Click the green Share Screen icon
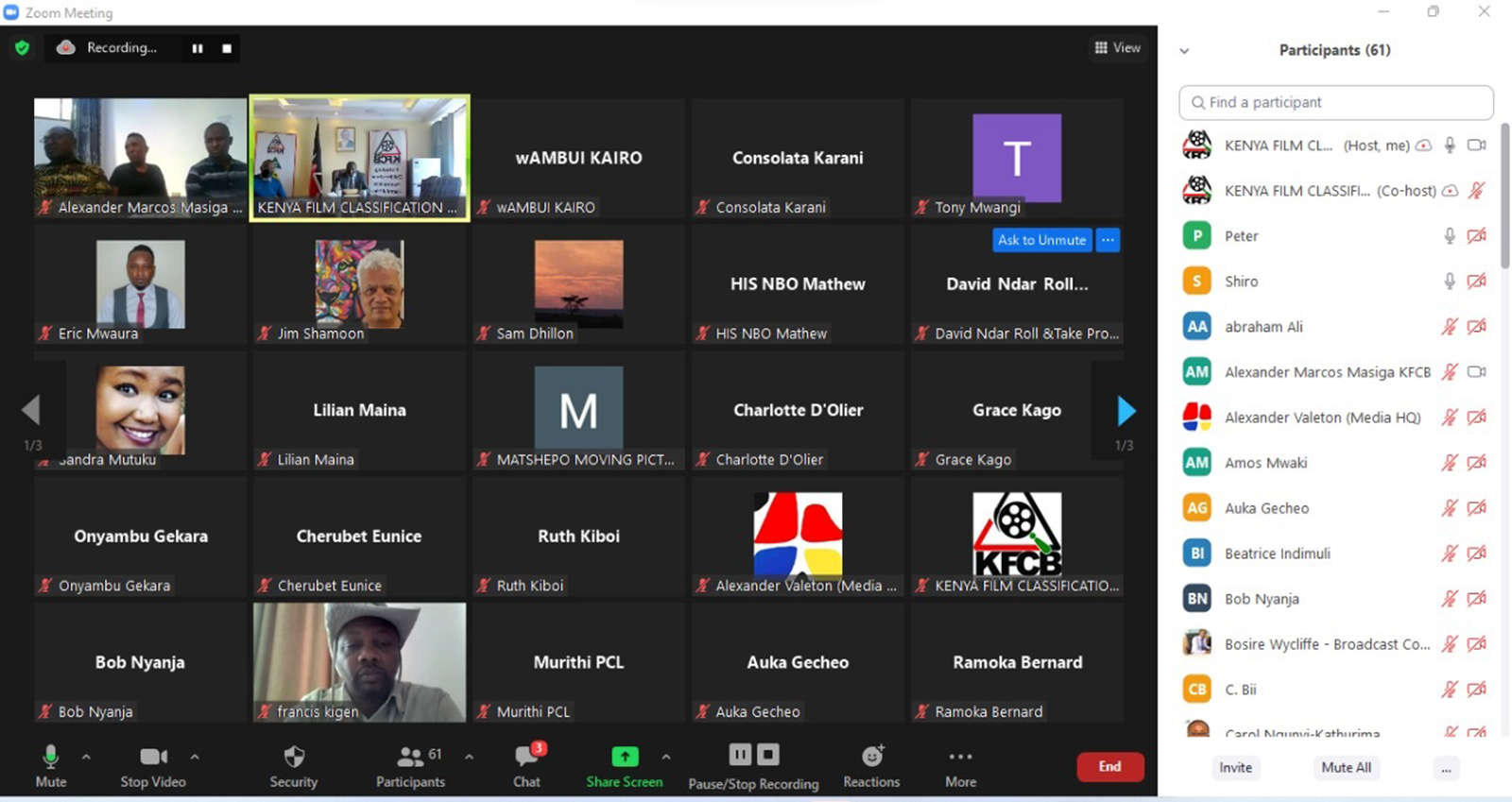 click(x=625, y=757)
